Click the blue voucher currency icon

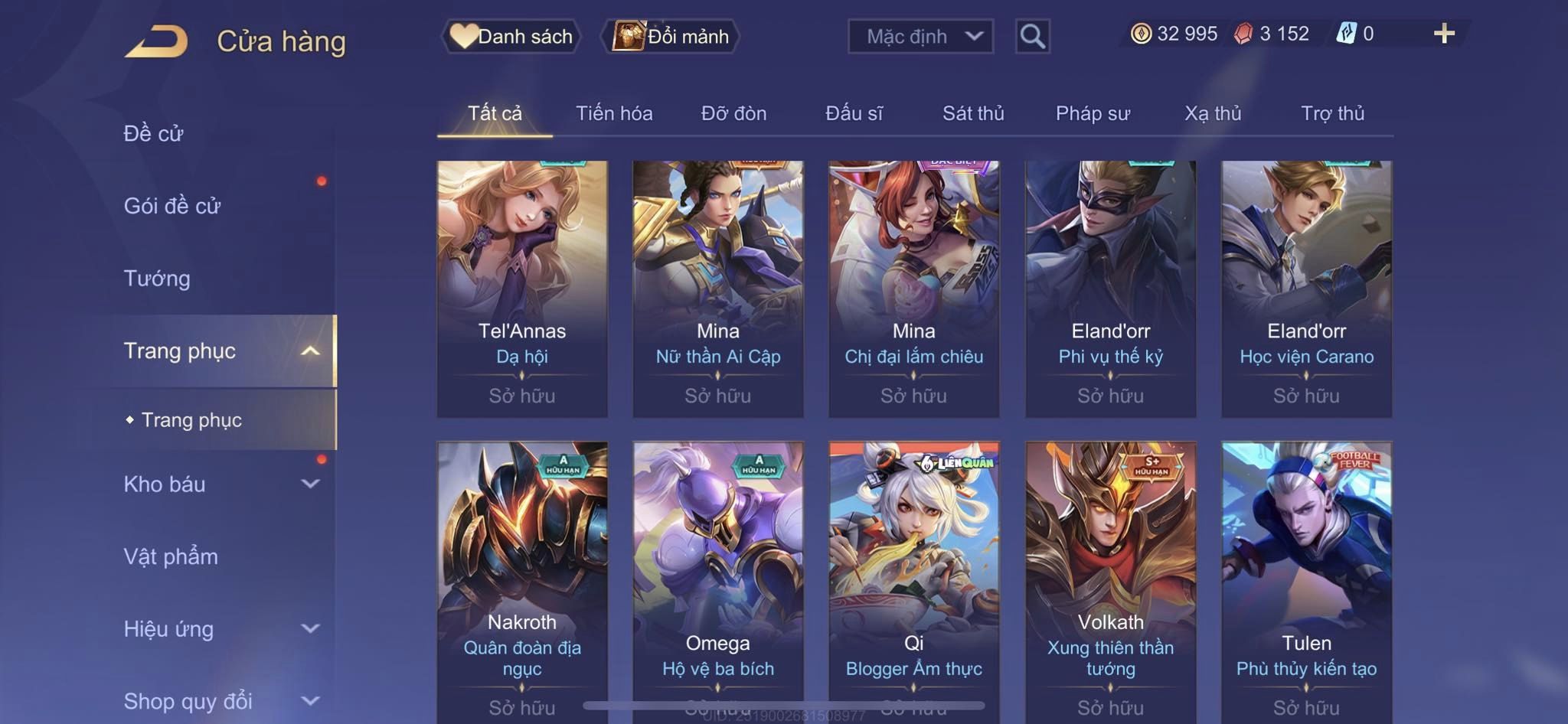tap(1346, 34)
